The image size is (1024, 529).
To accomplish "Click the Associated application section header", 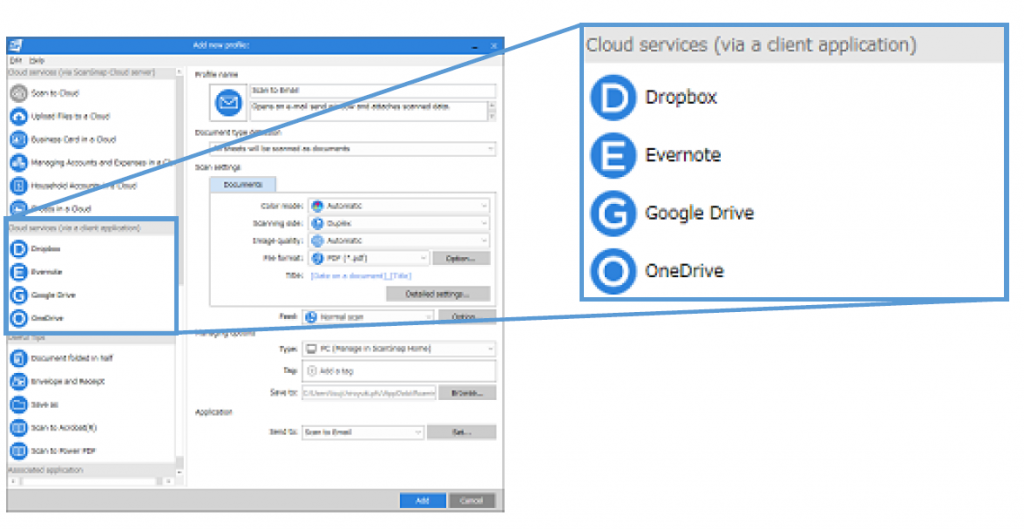I will (91, 470).
